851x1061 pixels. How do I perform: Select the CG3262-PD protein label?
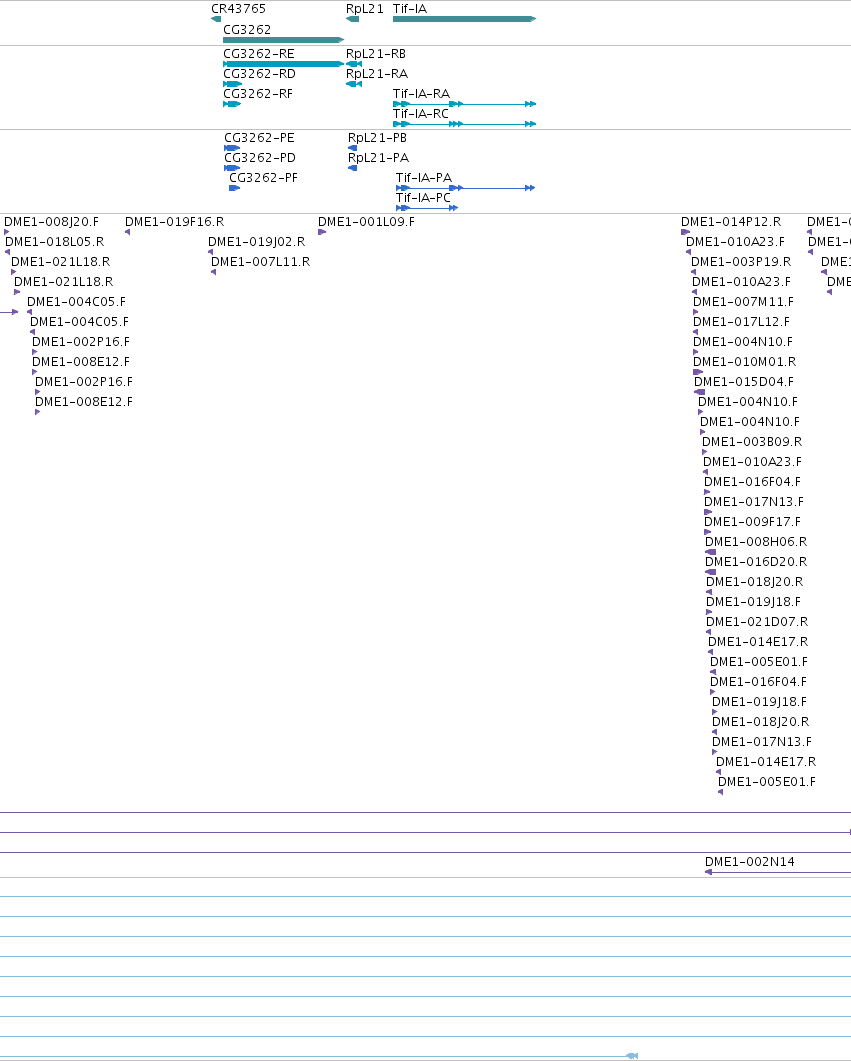(x=260, y=158)
